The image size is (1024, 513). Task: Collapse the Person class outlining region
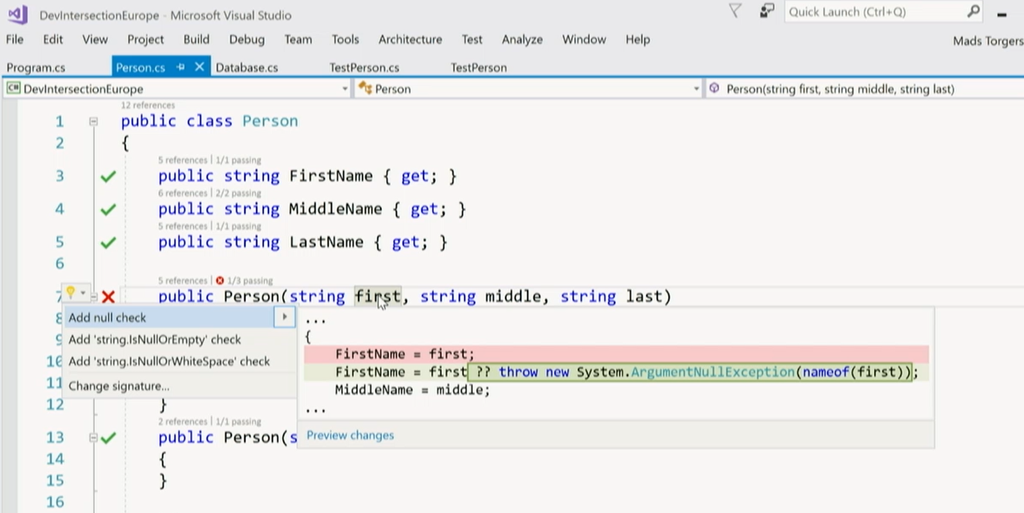coord(93,122)
